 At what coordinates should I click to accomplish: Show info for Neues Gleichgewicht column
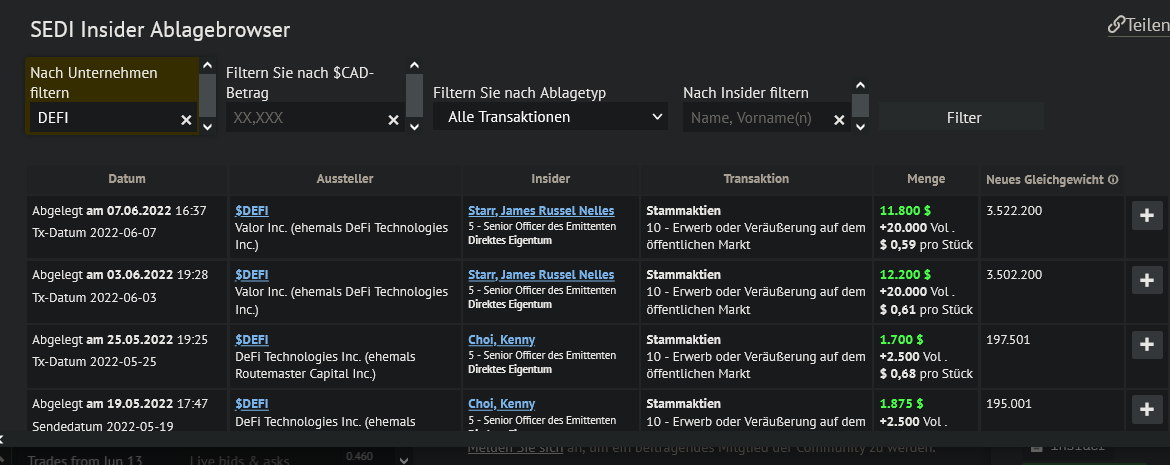tap(1113, 180)
